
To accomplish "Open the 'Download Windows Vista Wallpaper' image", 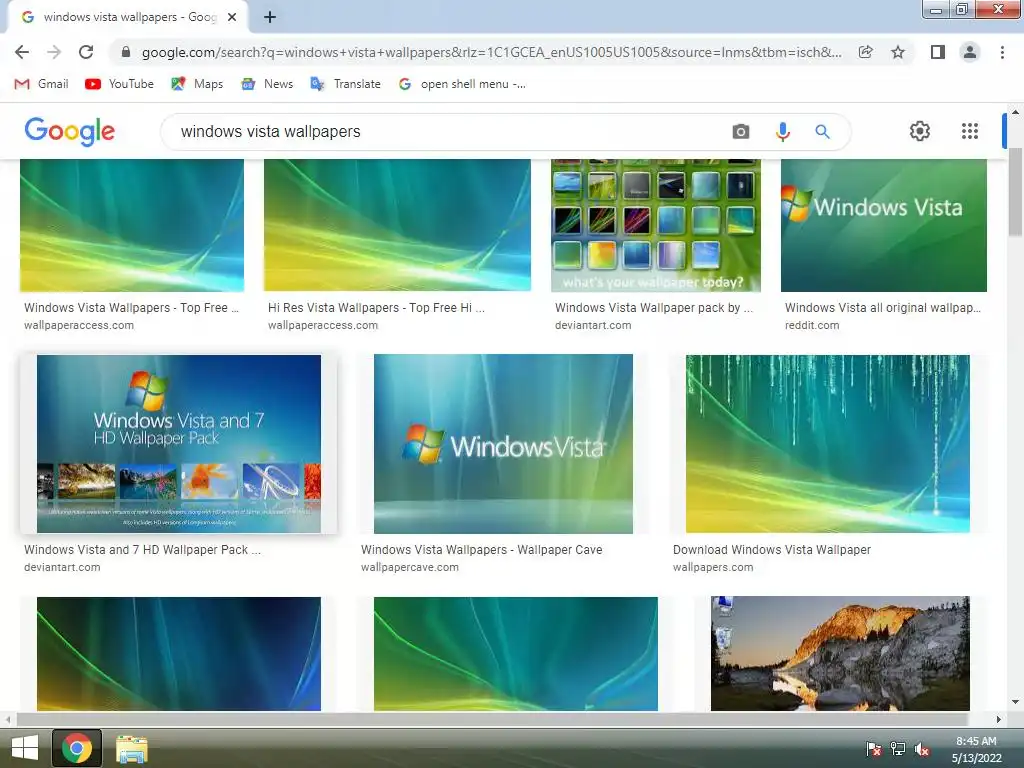I will coord(827,444).
